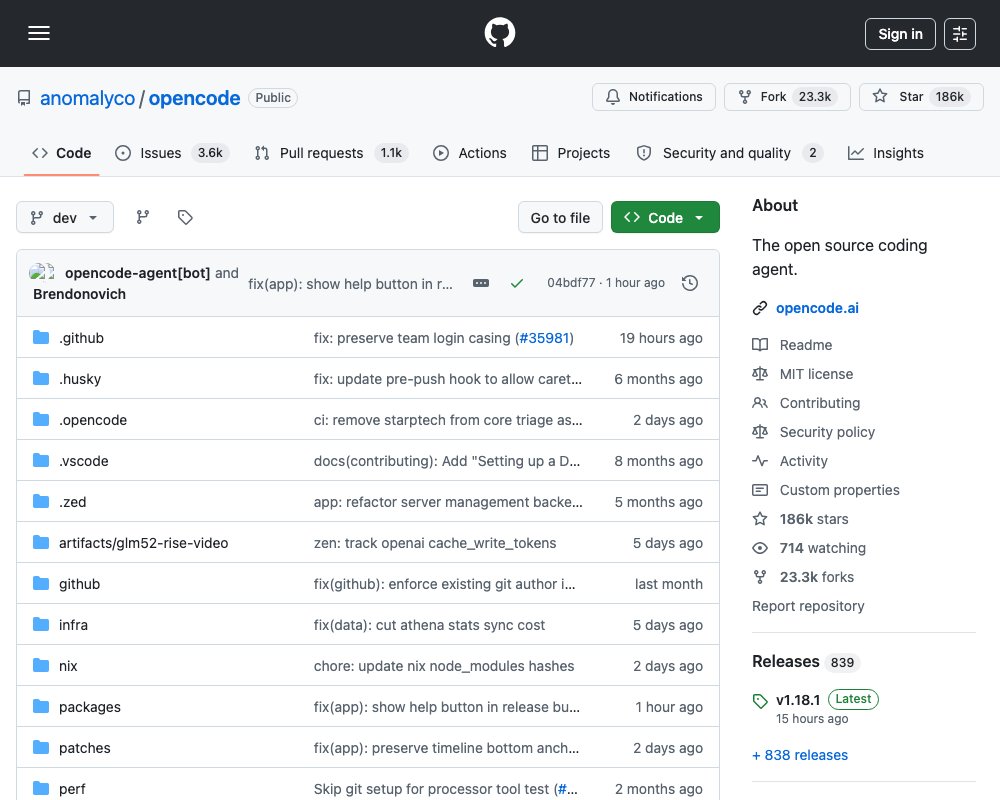Open commit 'fix: update pre-push hook to allow caret'
Screen dimensions: 1000x800
tap(448, 379)
